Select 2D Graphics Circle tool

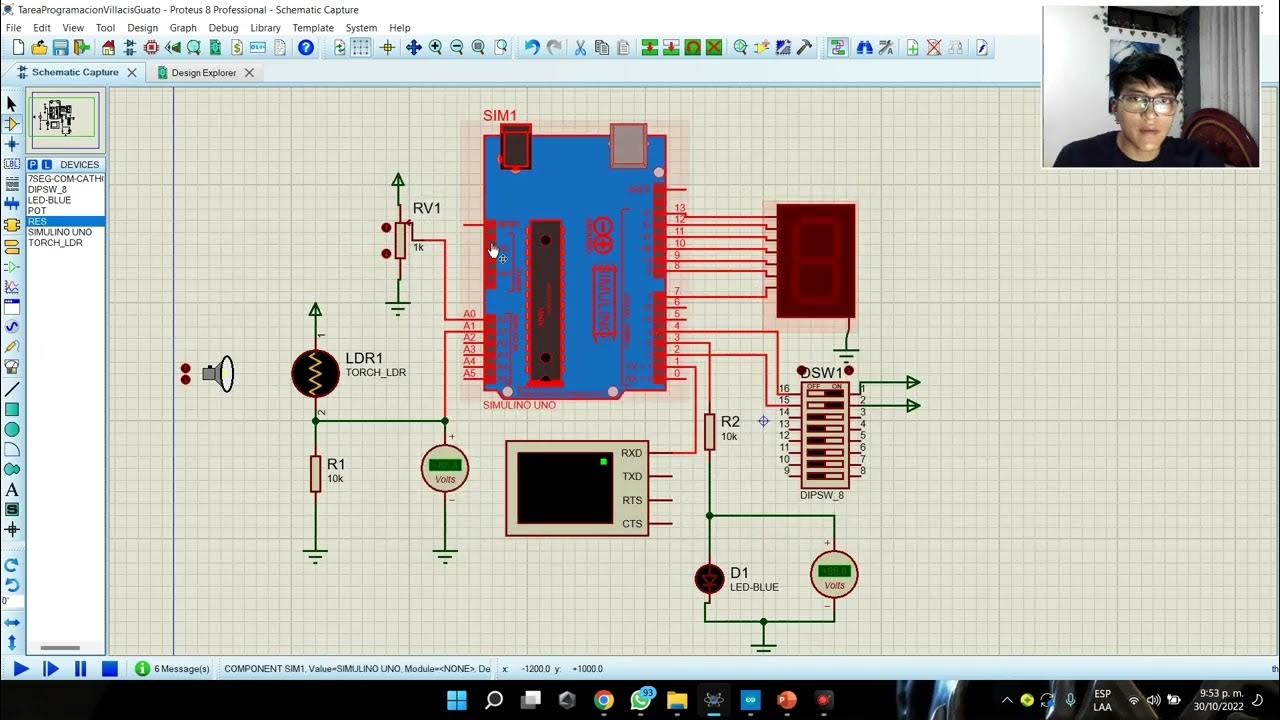(x=12, y=429)
